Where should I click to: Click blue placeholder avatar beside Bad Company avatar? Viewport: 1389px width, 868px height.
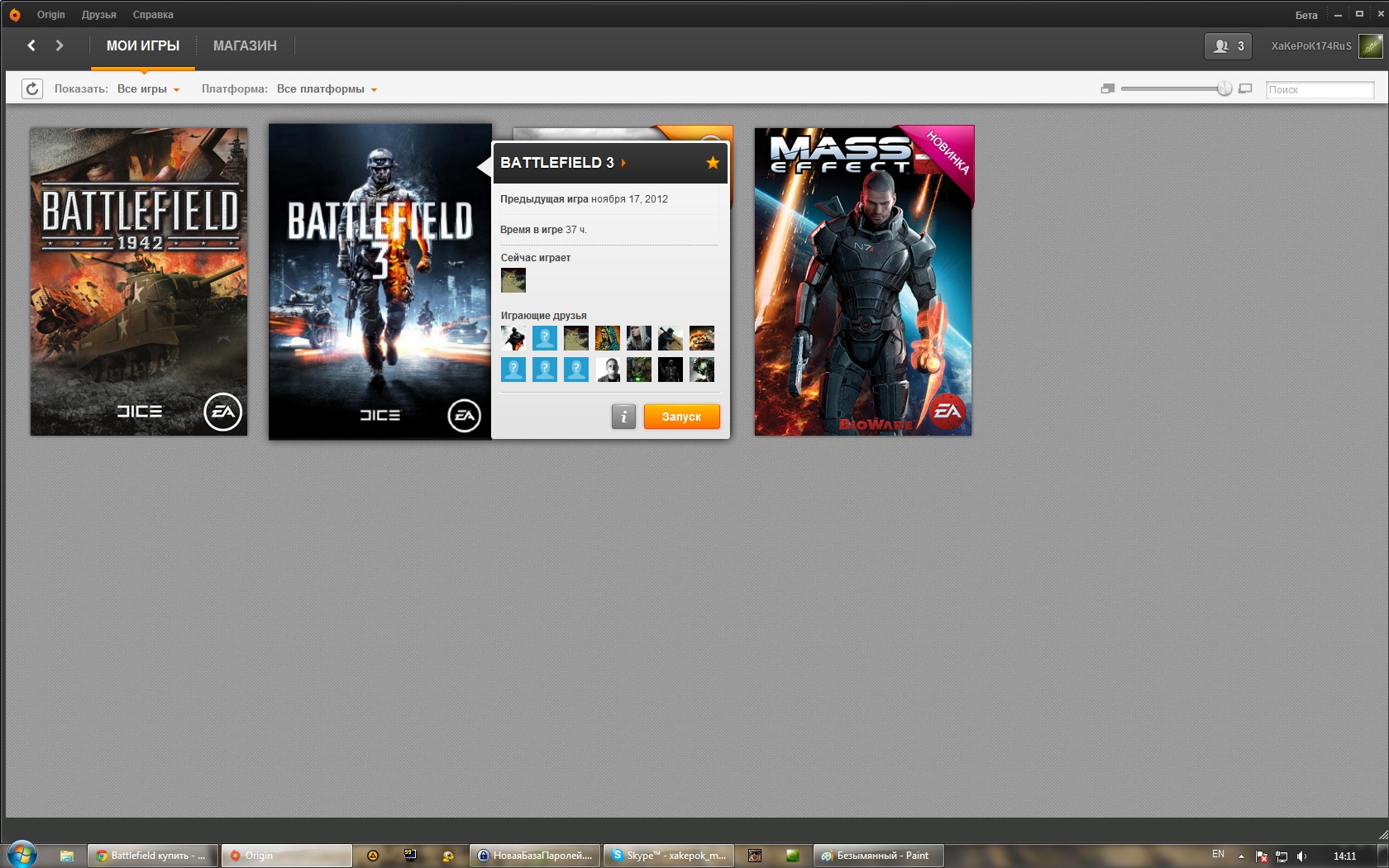tap(545, 338)
